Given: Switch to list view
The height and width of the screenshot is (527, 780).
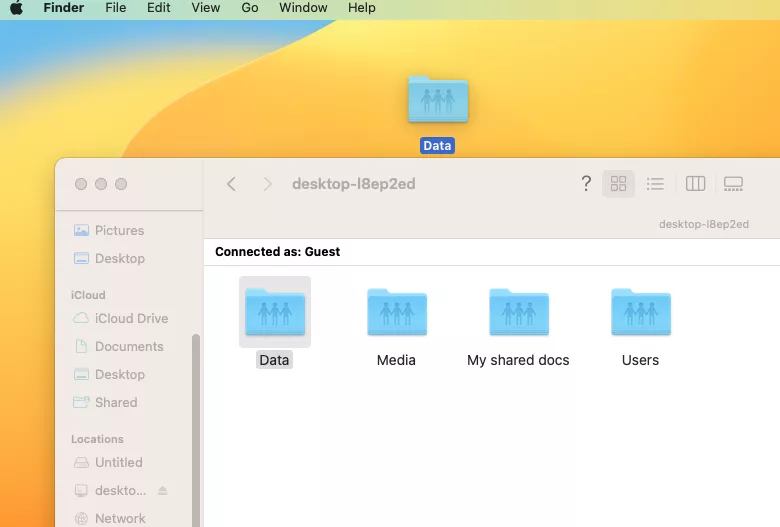Looking at the screenshot, I should pyautogui.click(x=655, y=184).
